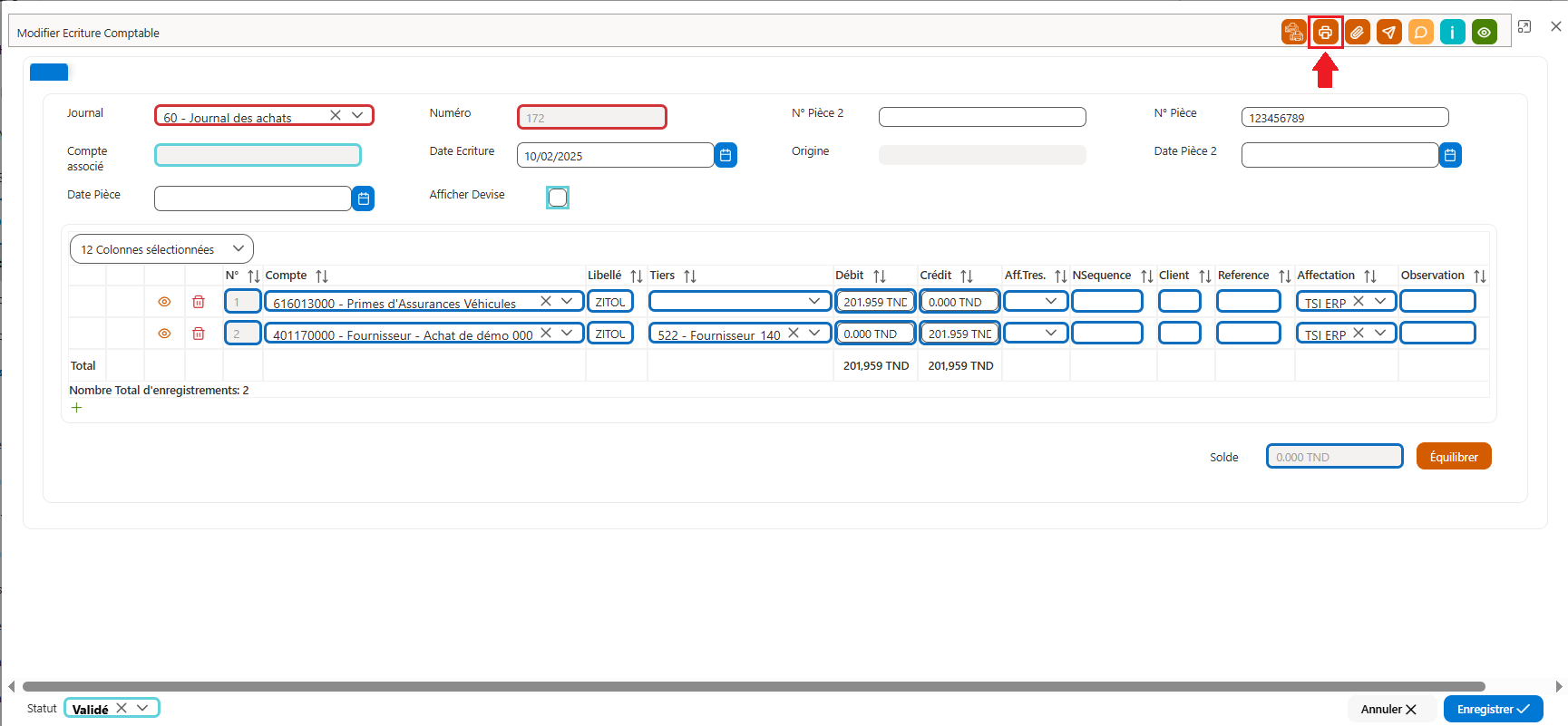1568x726 pixels.
Task: Add a new line with the plus icon
Action: (x=77, y=408)
